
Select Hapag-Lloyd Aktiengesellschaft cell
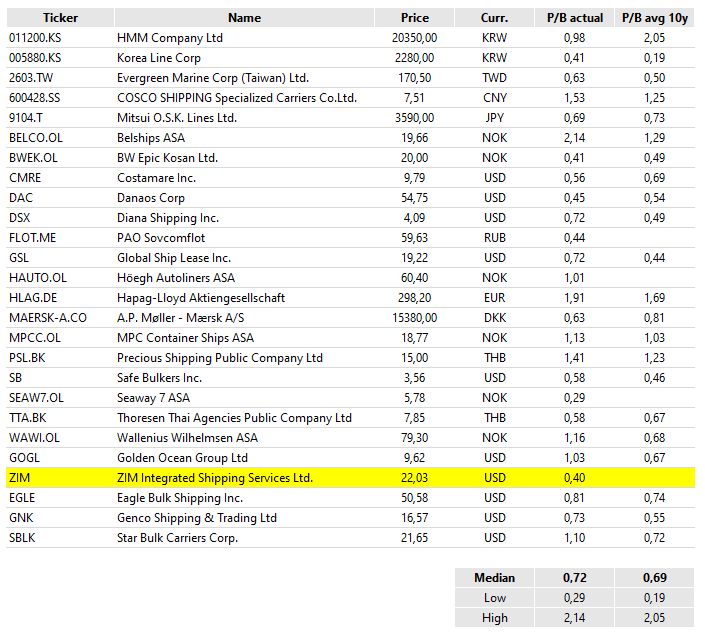coord(244,298)
